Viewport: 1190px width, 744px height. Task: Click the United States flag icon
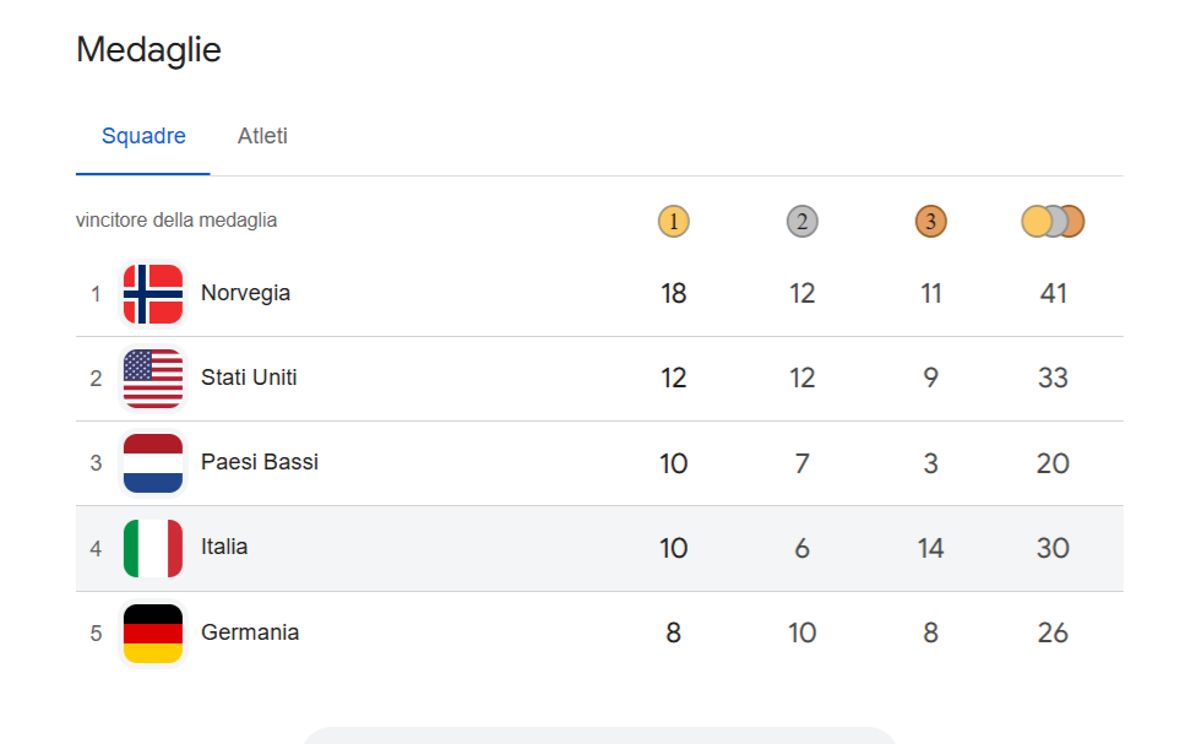pos(153,378)
